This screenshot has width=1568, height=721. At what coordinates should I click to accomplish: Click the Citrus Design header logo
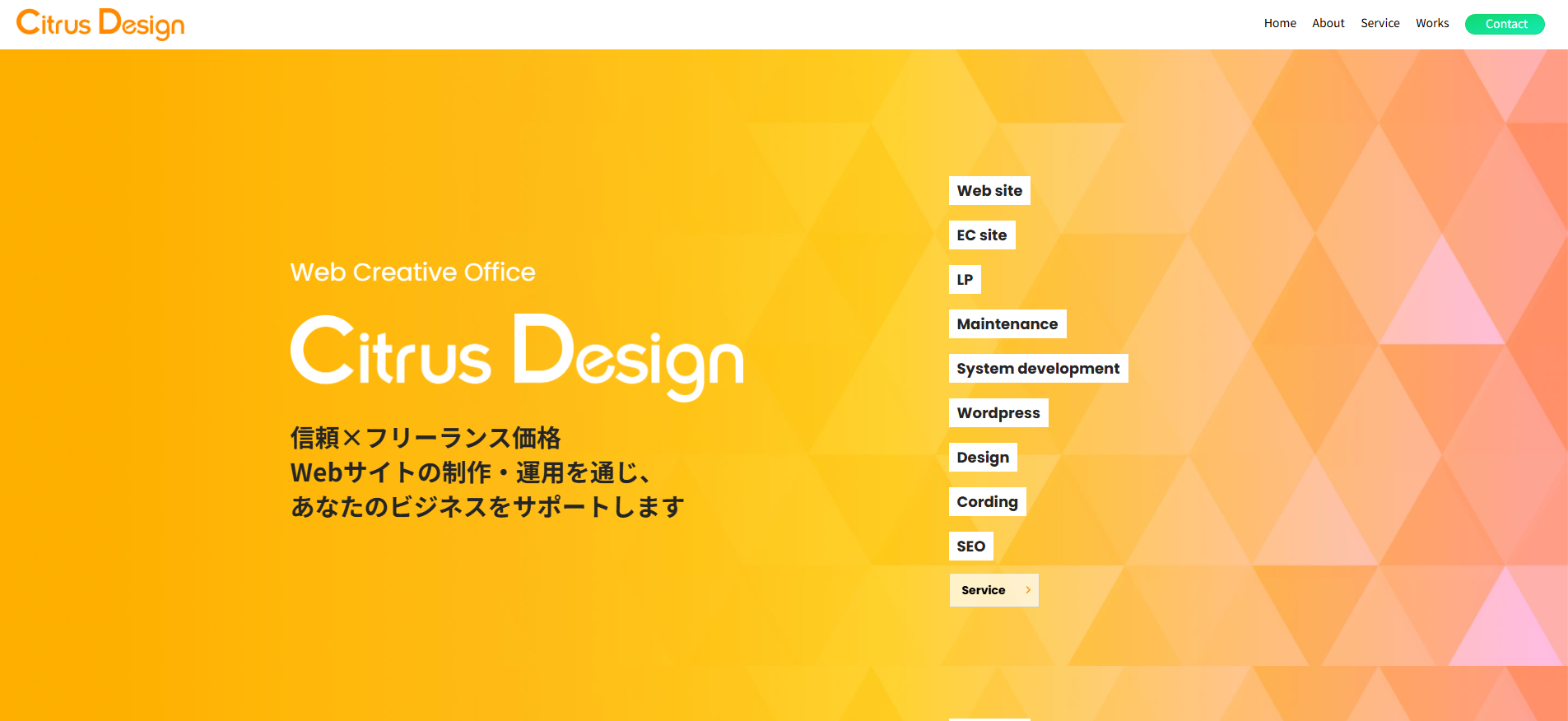pos(100,24)
